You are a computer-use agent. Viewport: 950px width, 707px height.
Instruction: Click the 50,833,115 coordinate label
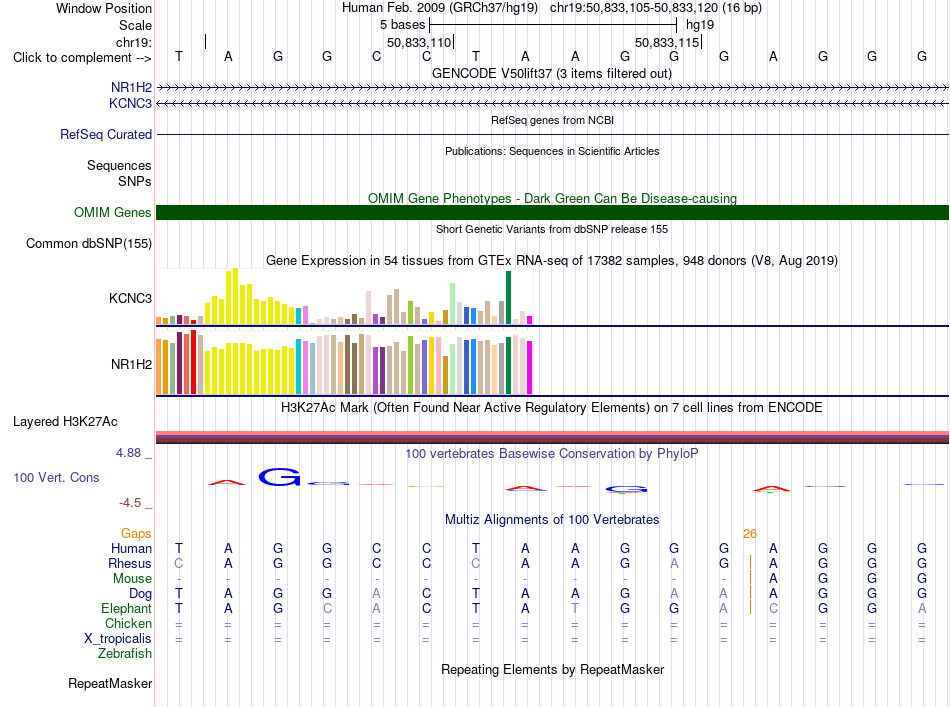[667, 42]
